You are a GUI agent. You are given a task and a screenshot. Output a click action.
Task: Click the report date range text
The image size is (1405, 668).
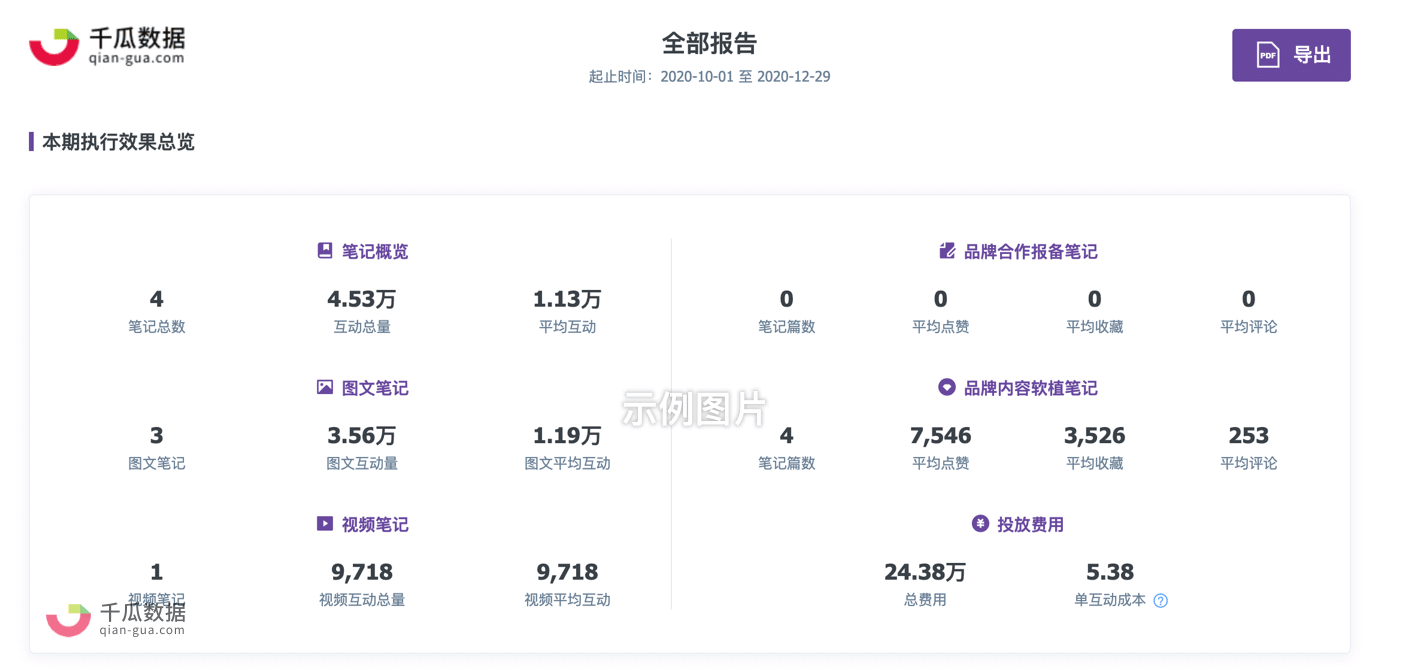click(709, 77)
